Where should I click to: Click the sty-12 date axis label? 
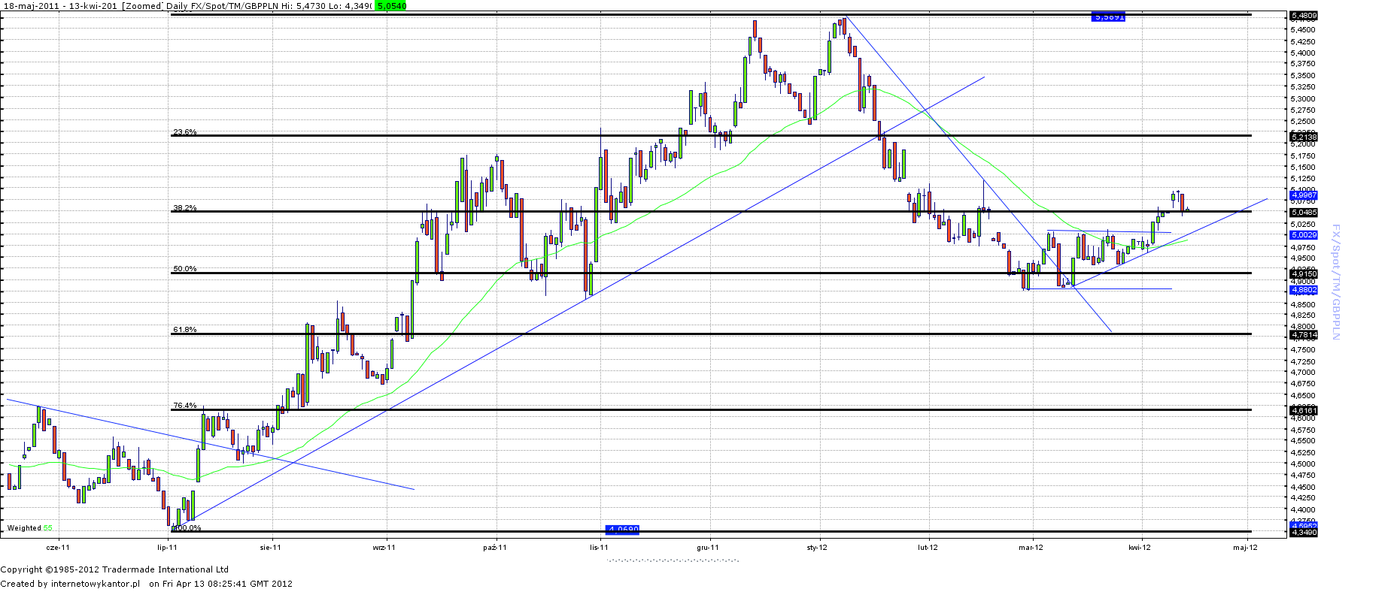coord(817,548)
